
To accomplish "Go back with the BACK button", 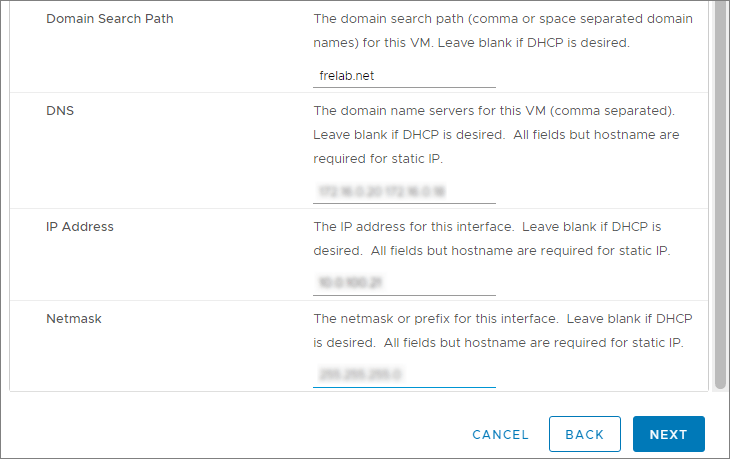I will coord(584,434).
